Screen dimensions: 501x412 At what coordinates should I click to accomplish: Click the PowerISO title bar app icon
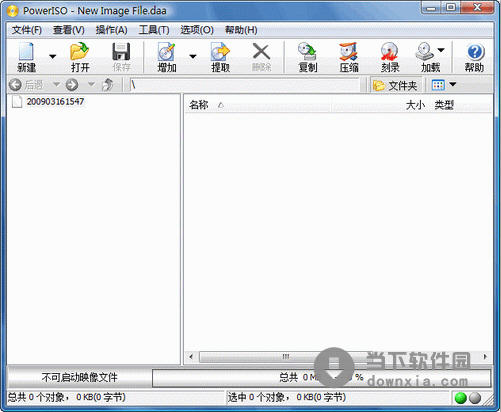[x=12, y=11]
